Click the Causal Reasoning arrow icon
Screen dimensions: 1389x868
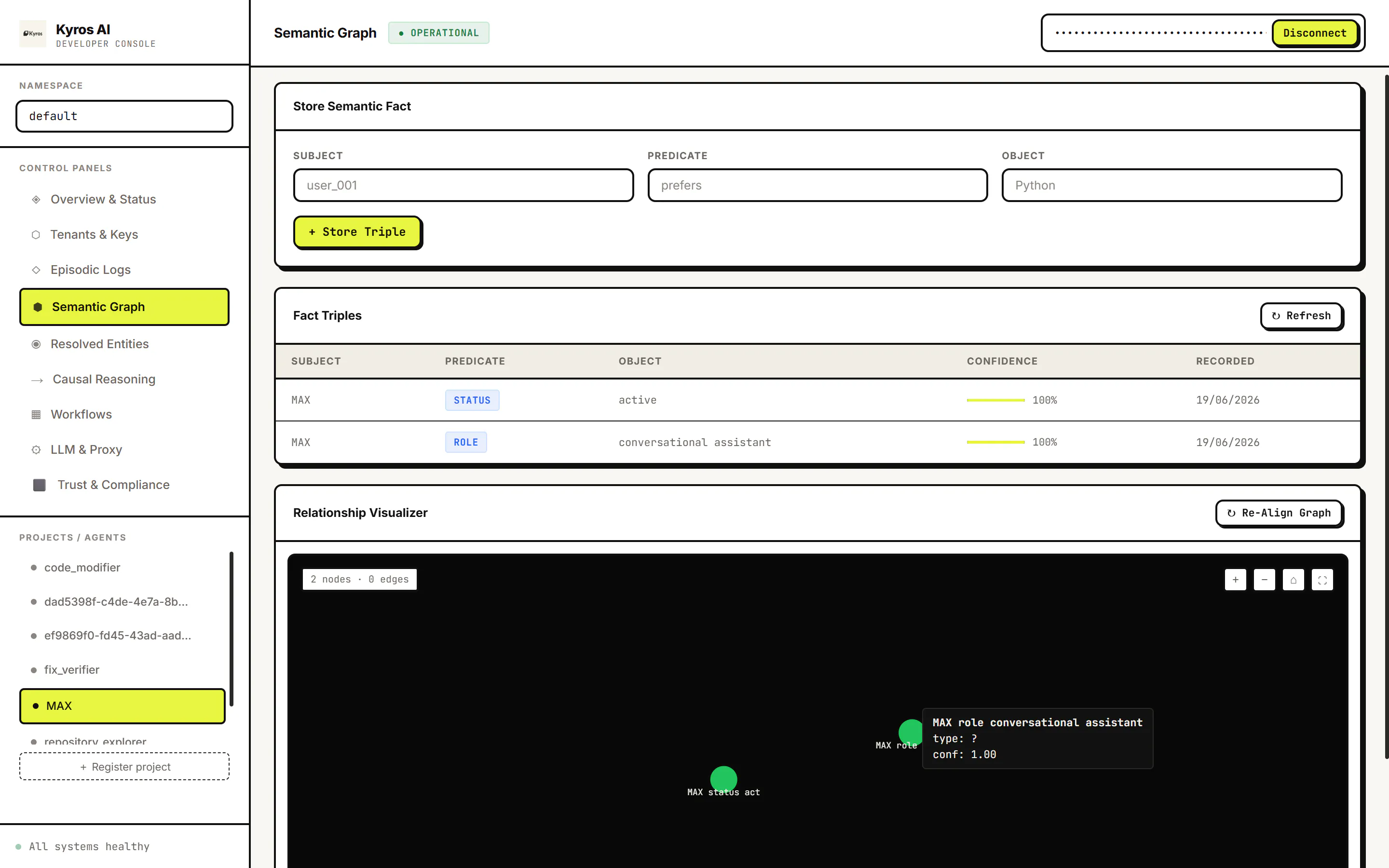pyautogui.click(x=37, y=380)
